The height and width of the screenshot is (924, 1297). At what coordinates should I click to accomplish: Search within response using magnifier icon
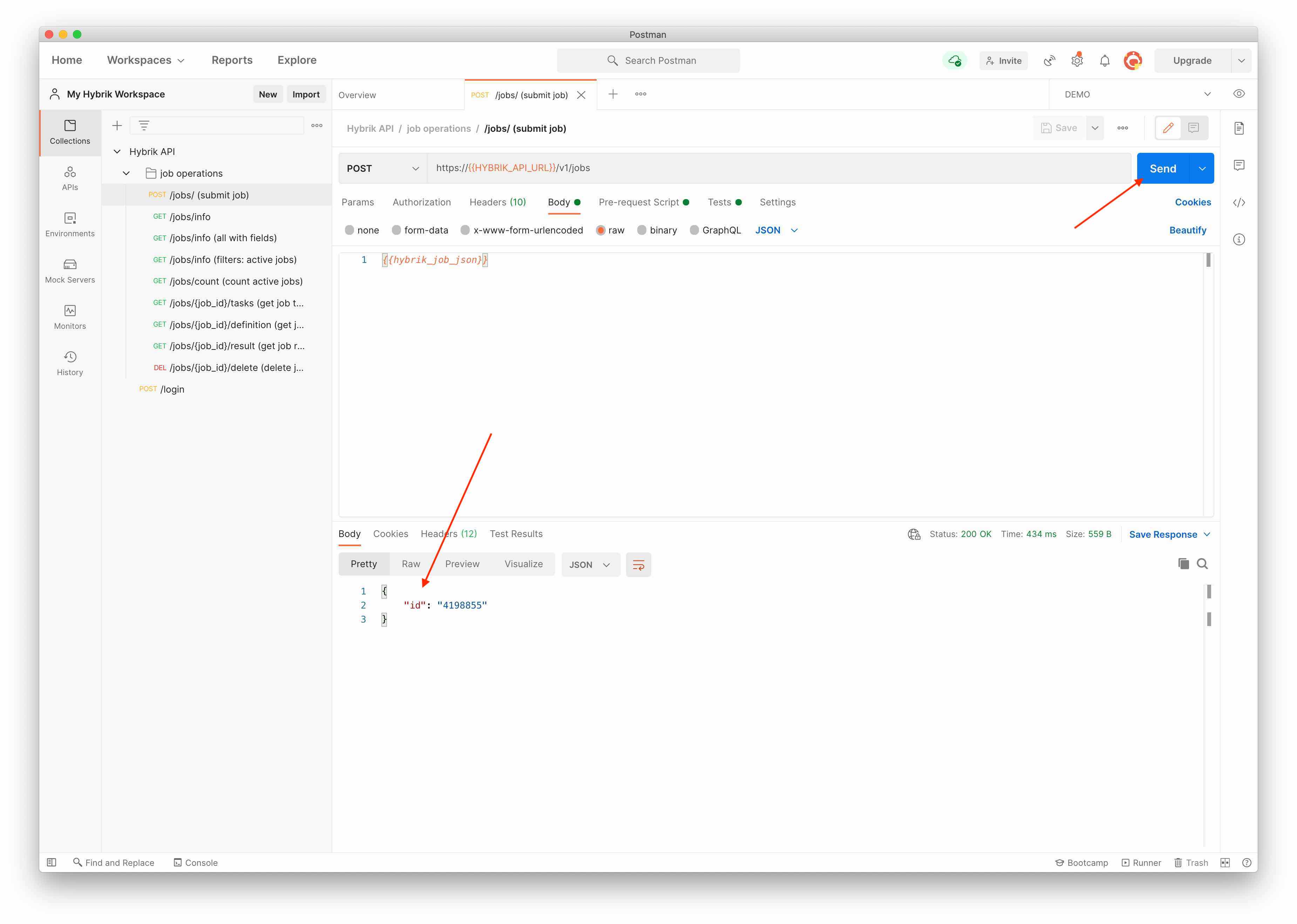click(x=1202, y=564)
